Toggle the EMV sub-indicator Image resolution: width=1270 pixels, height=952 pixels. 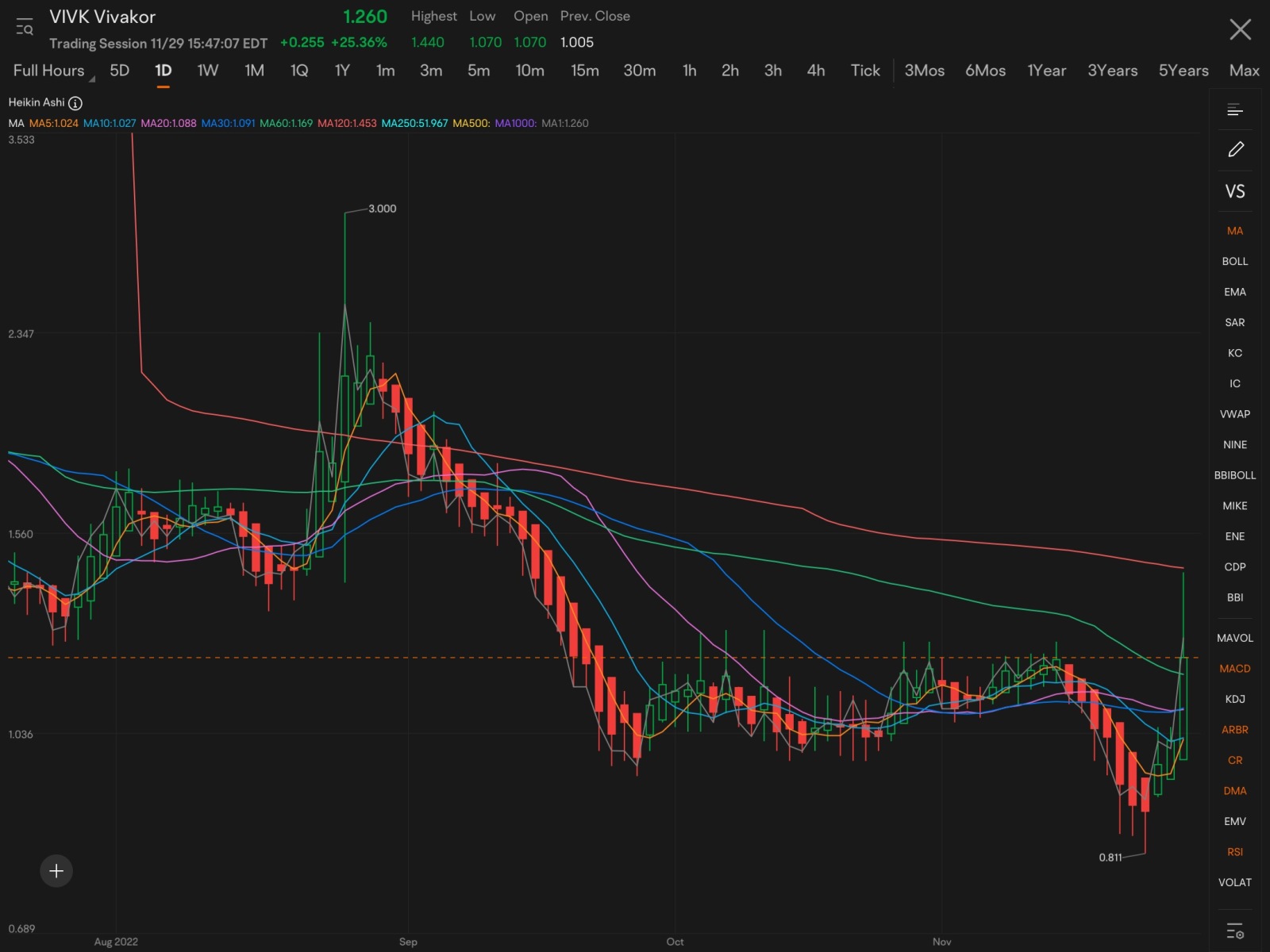[x=1234, y=821]
